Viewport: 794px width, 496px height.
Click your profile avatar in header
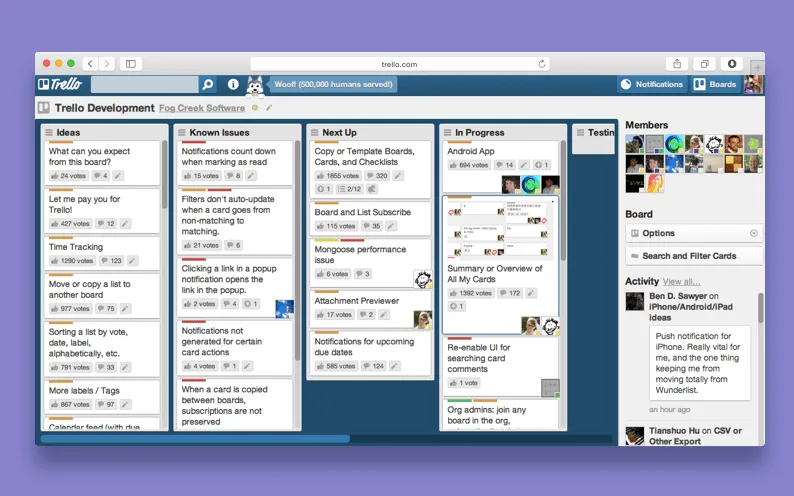753,84
